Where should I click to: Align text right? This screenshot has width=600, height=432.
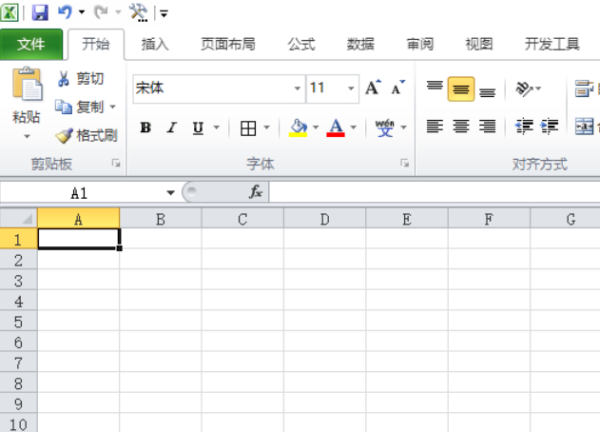pos(487,126)
